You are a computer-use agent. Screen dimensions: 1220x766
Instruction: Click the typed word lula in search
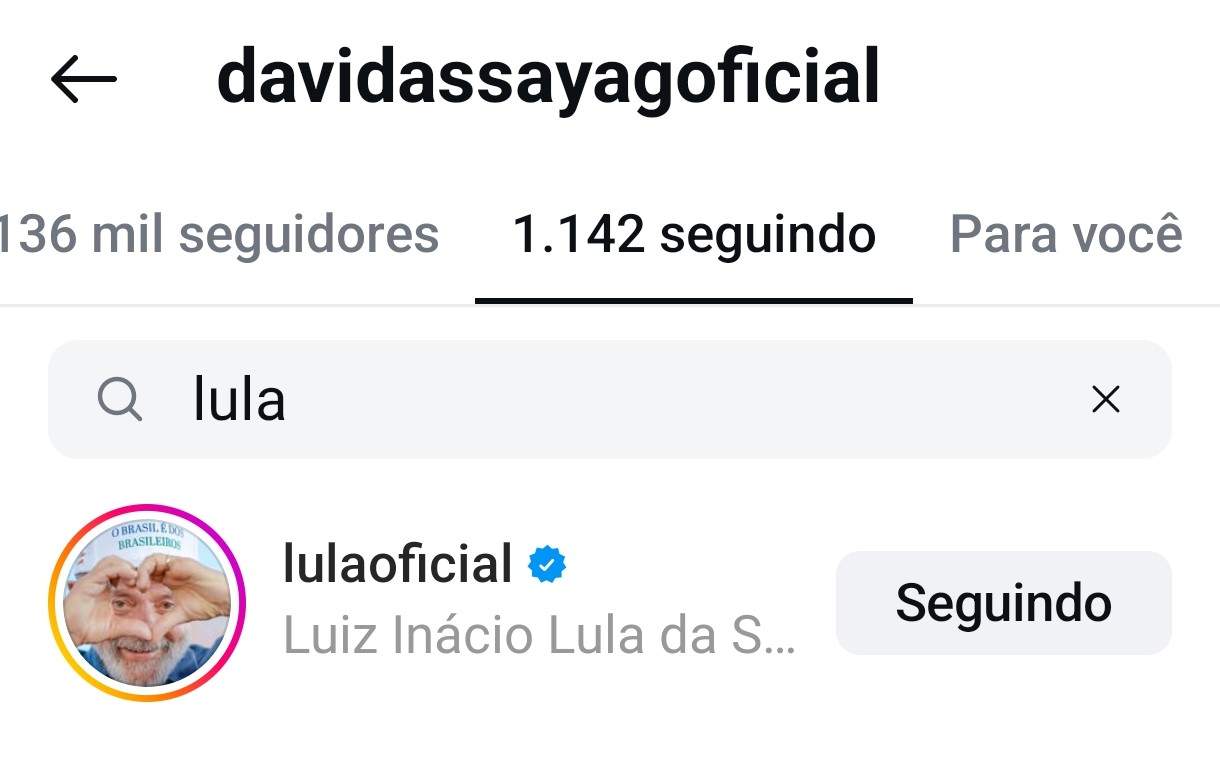239,400
